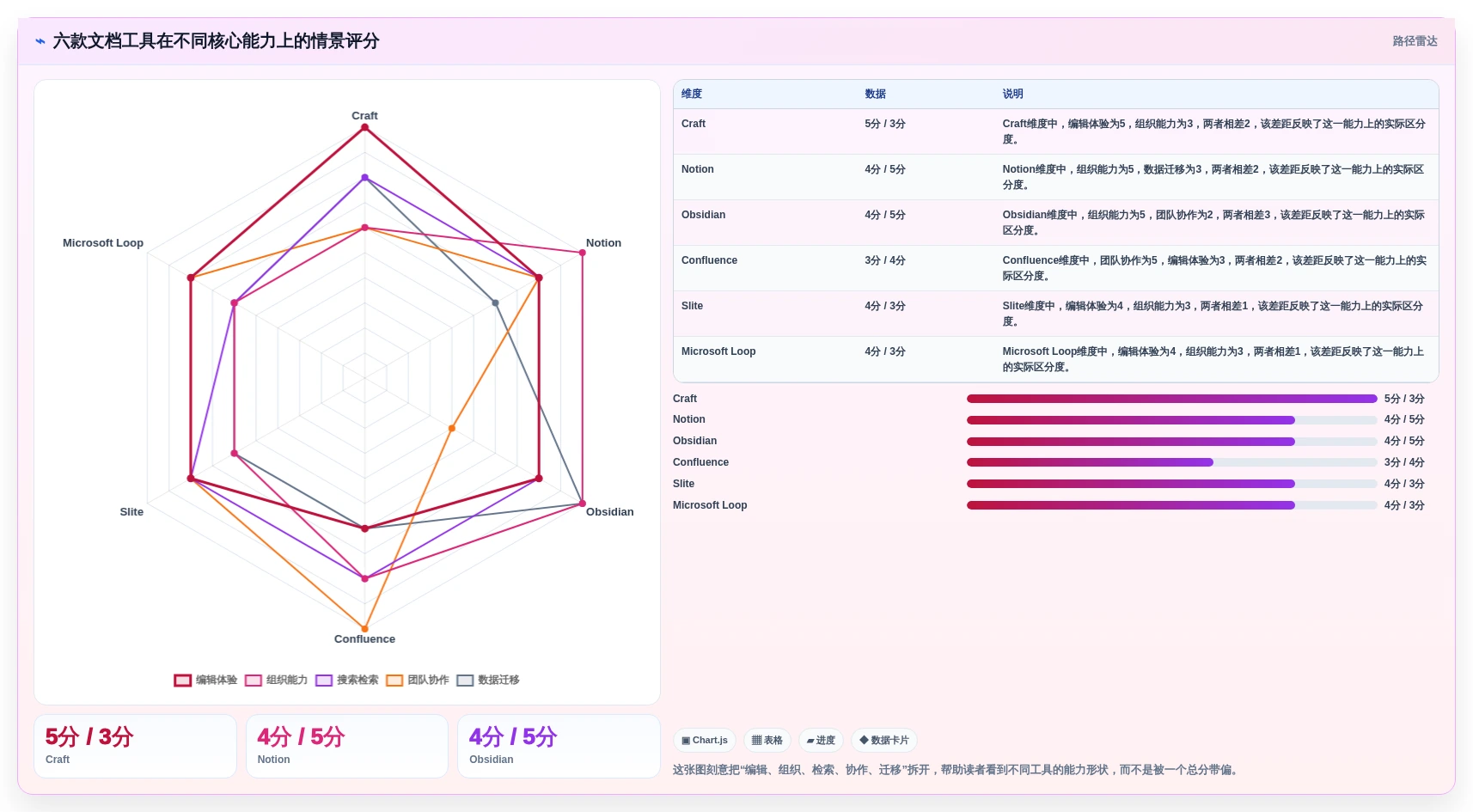This screenshot has width=1473, height=812.
Task: Click the Microsoft Loop progress bar
Action: coord(1171,505)
